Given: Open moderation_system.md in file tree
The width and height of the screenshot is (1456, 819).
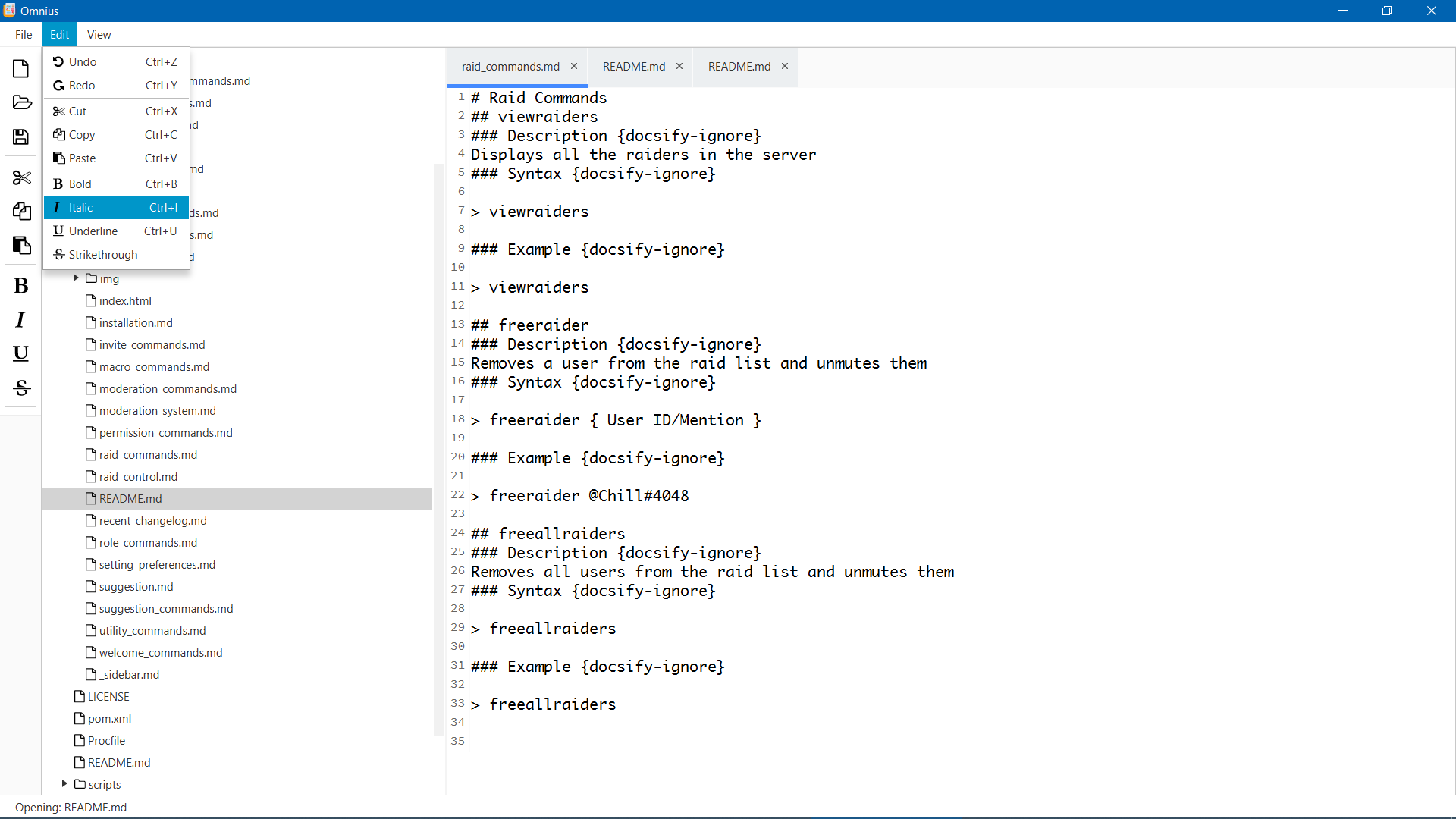Looking at the screenshot, I should tap(157, 411).
